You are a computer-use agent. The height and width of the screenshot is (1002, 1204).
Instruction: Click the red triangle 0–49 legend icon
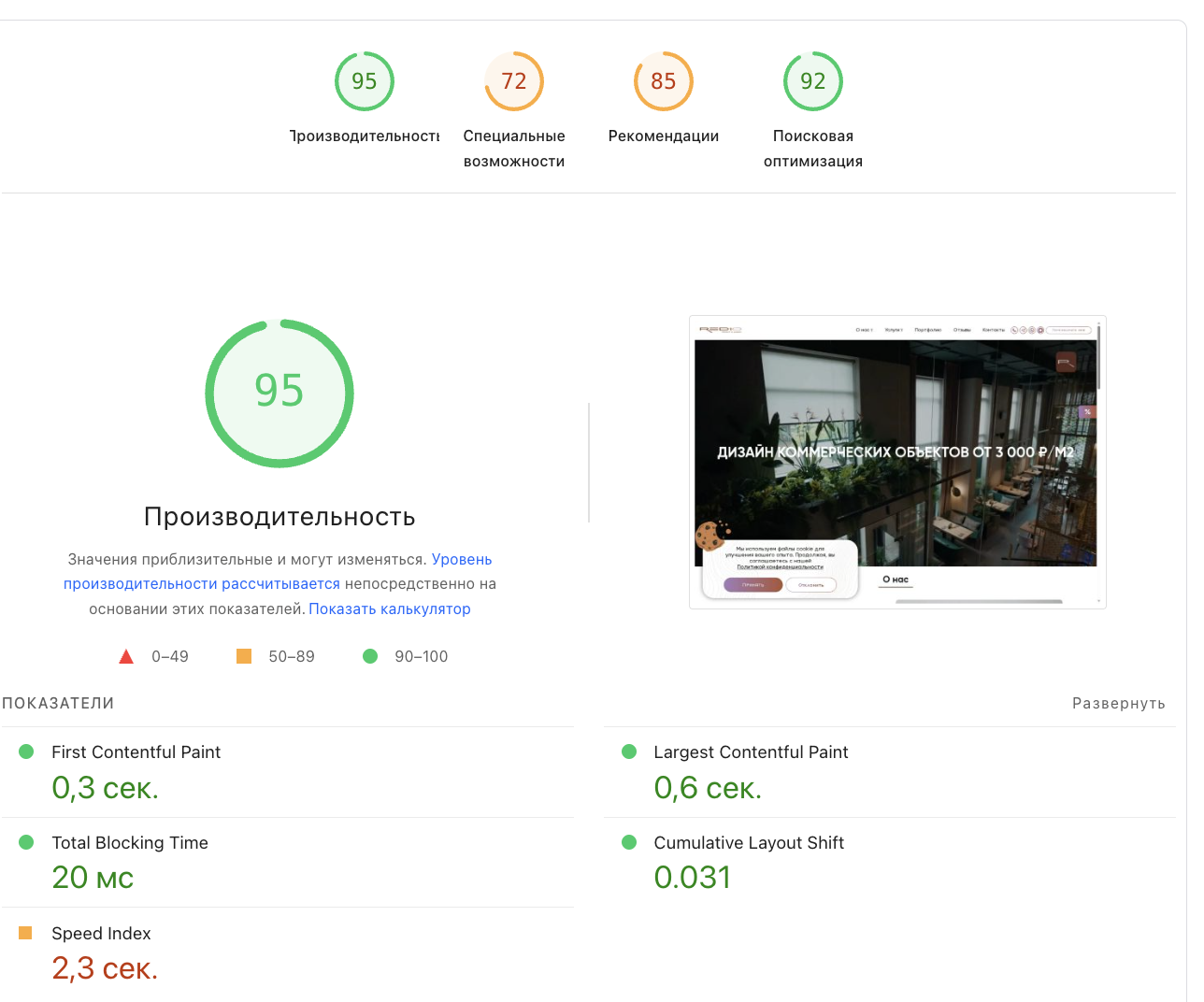pyautogui.click(x=126, y=656)
